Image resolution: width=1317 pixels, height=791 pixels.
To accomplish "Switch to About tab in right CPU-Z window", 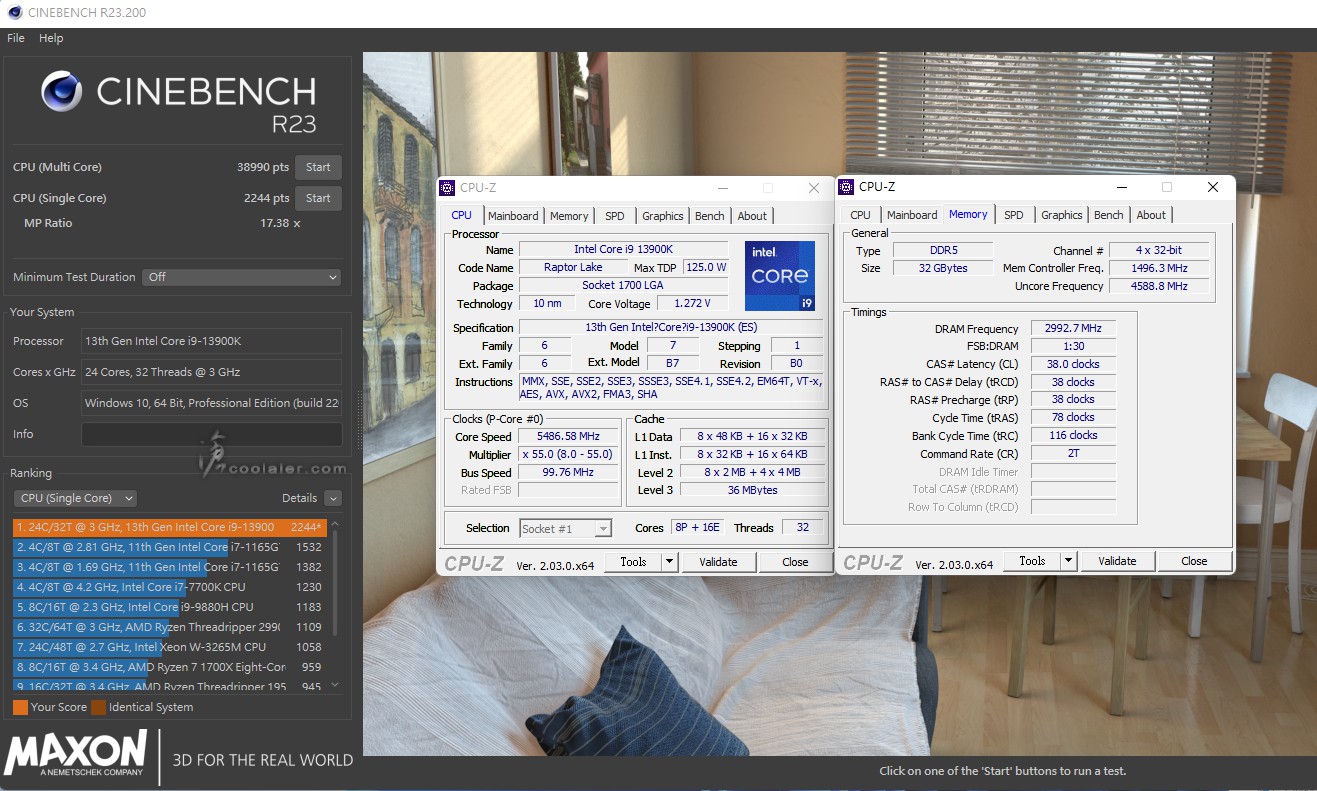I will tap(1151, 215).
